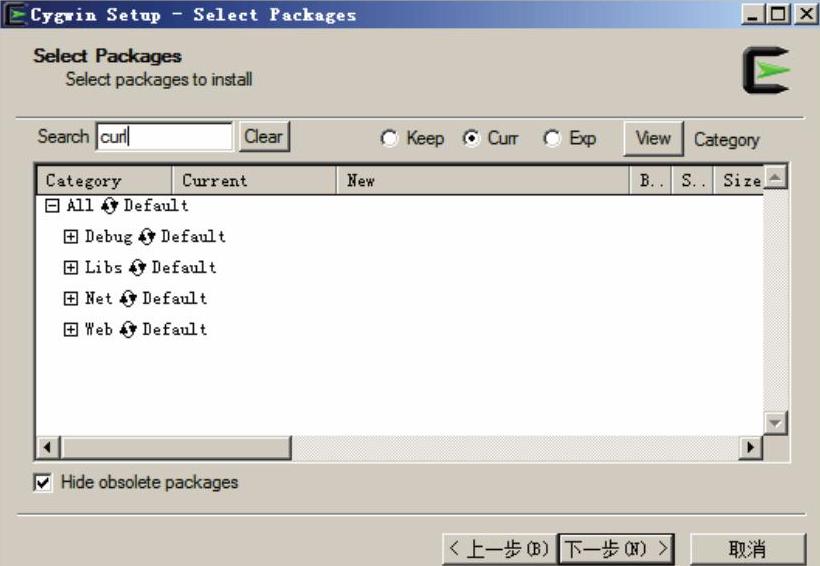This screenshot has height=566, width=820.
Task: Click the Default text in All row
Action: [x=155, y=206]
